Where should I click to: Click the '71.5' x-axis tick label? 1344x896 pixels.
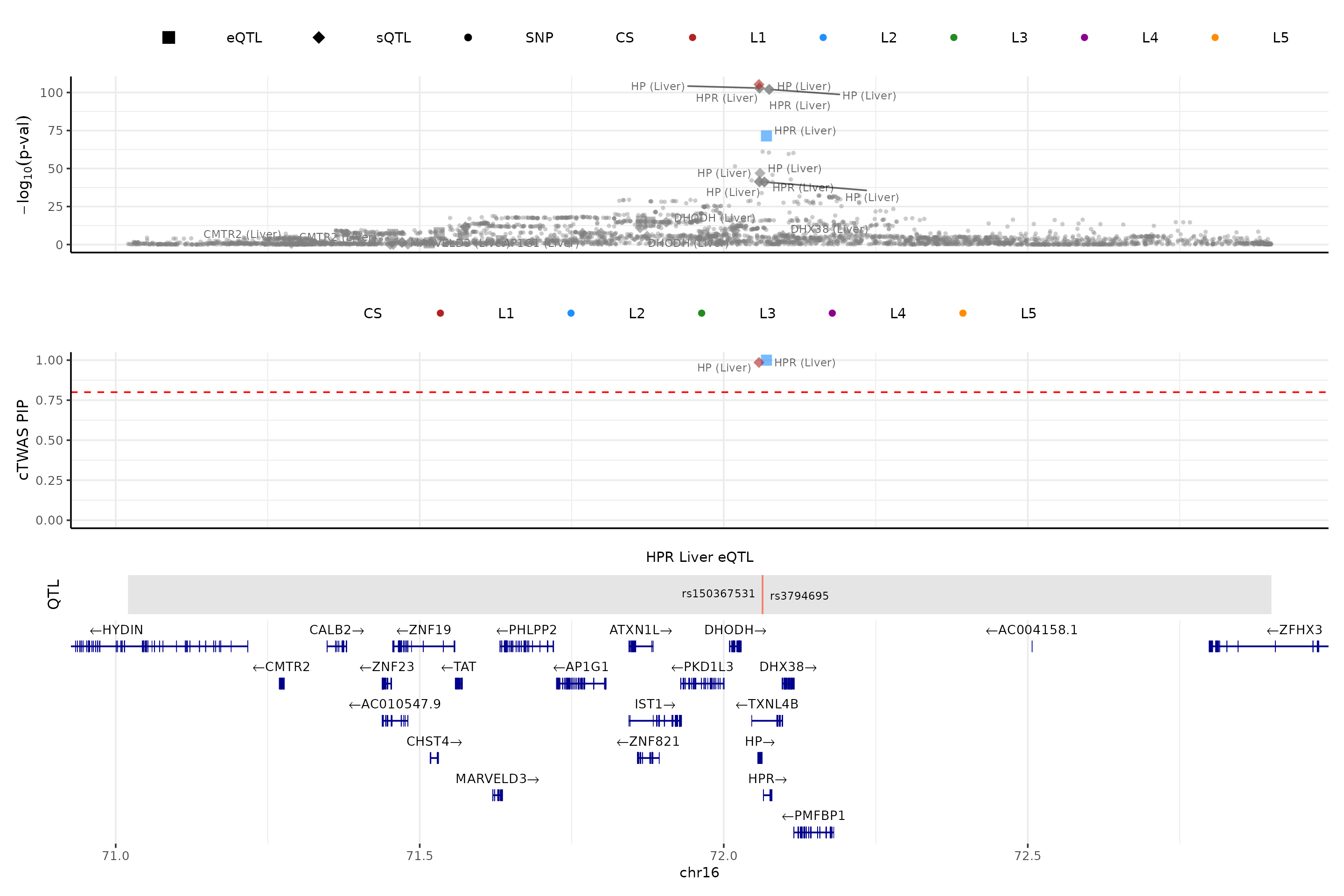[420, 856]
